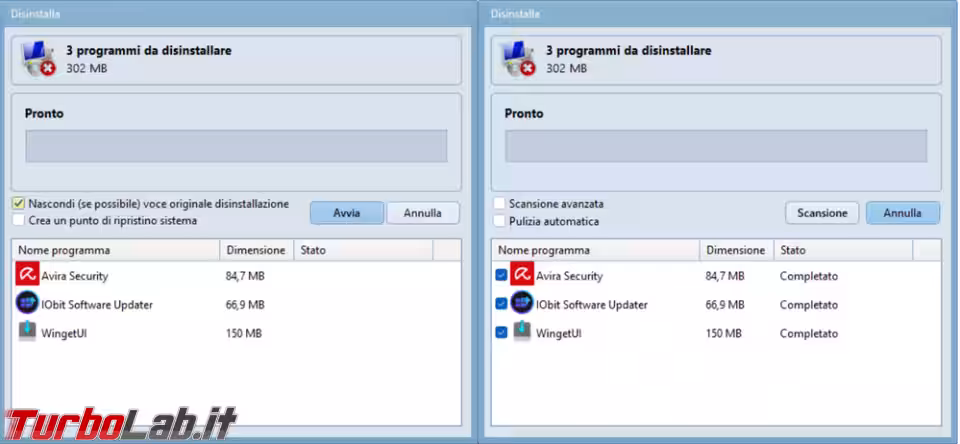This screenshot has width=960, height=444.
Task: Click the IObit Software Updater icon without a checkbox
Action: [27, 304]
